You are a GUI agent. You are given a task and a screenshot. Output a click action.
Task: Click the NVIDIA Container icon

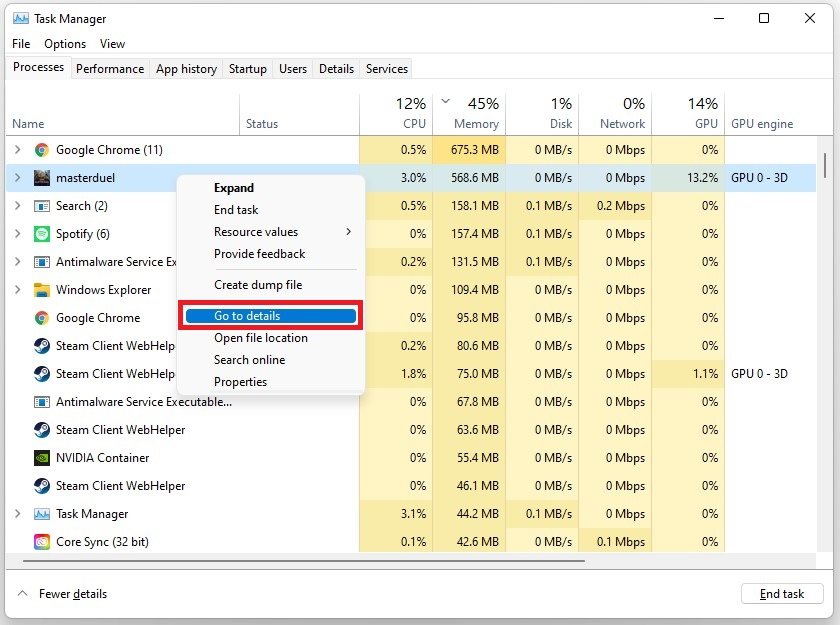pyautogui.click(x=42, y=458)
